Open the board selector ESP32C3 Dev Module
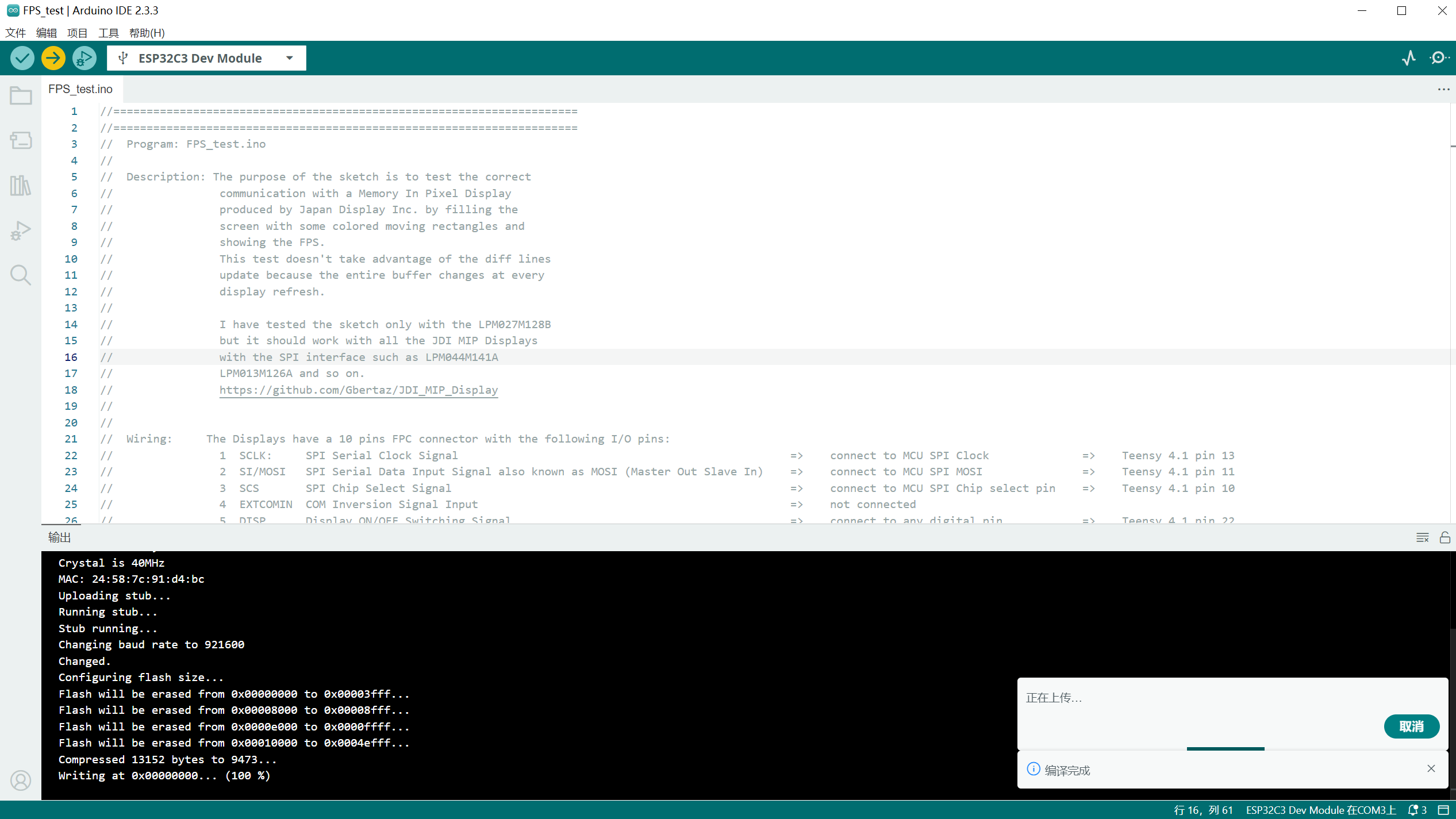Viewport: 1456px width, 819px height. [x=206, y=58]
